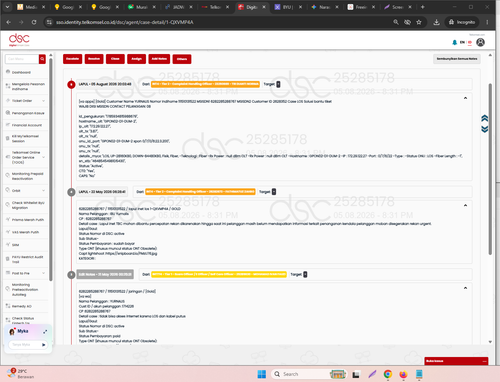The height and width of the screenshot is (382, 500).
Task: Open Firefox from the taskbar
Action: [x=403, y=374]
